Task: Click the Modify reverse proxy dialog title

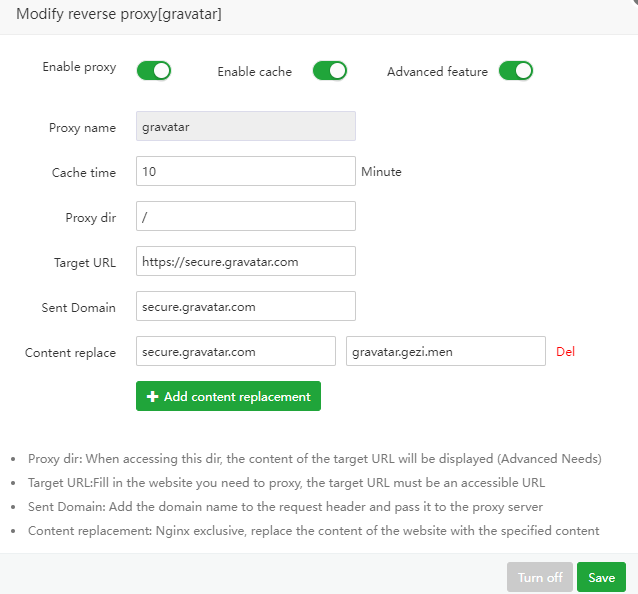Action: [119, 15]
